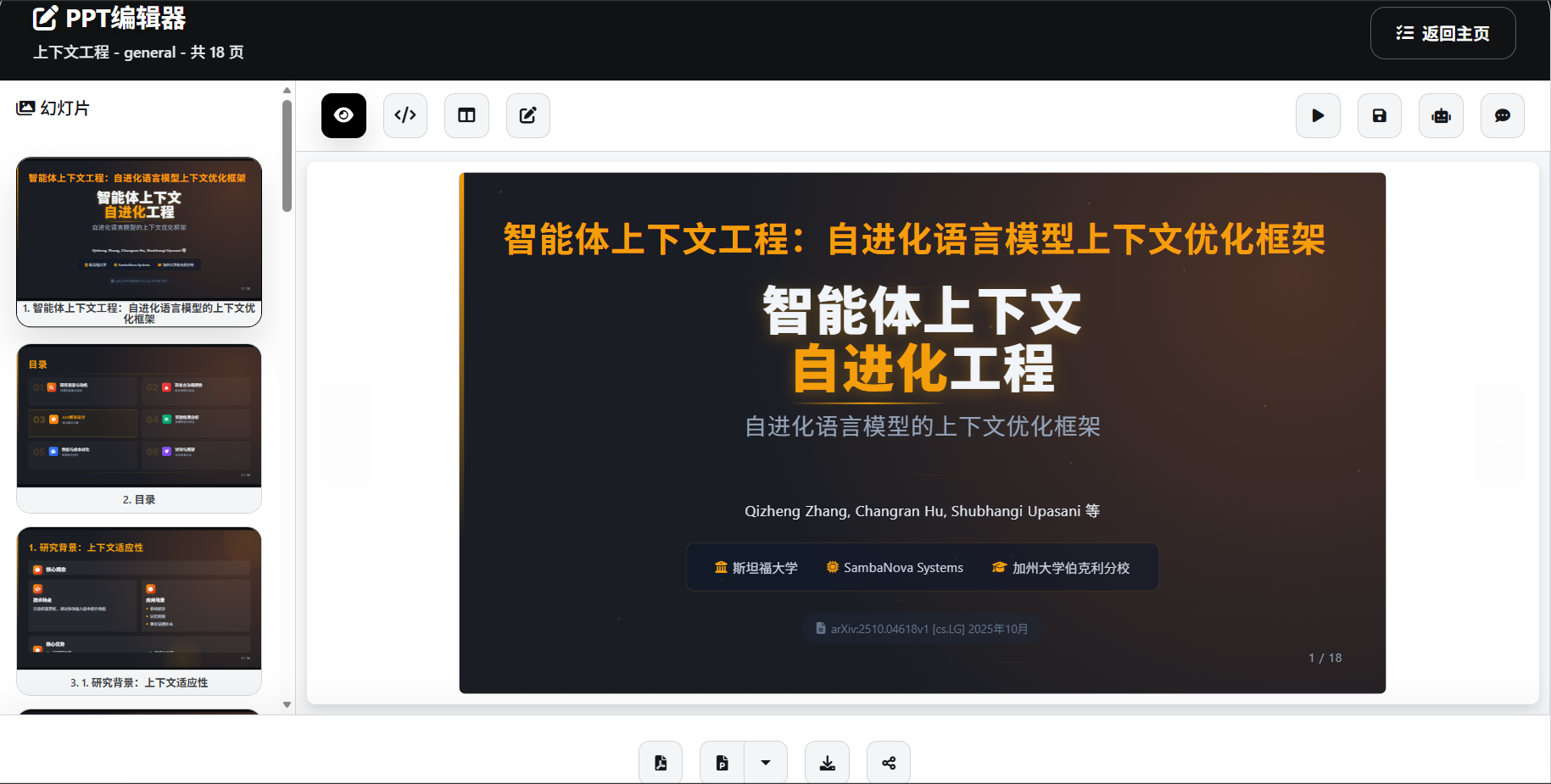Start the slideshow playback

1318,115
